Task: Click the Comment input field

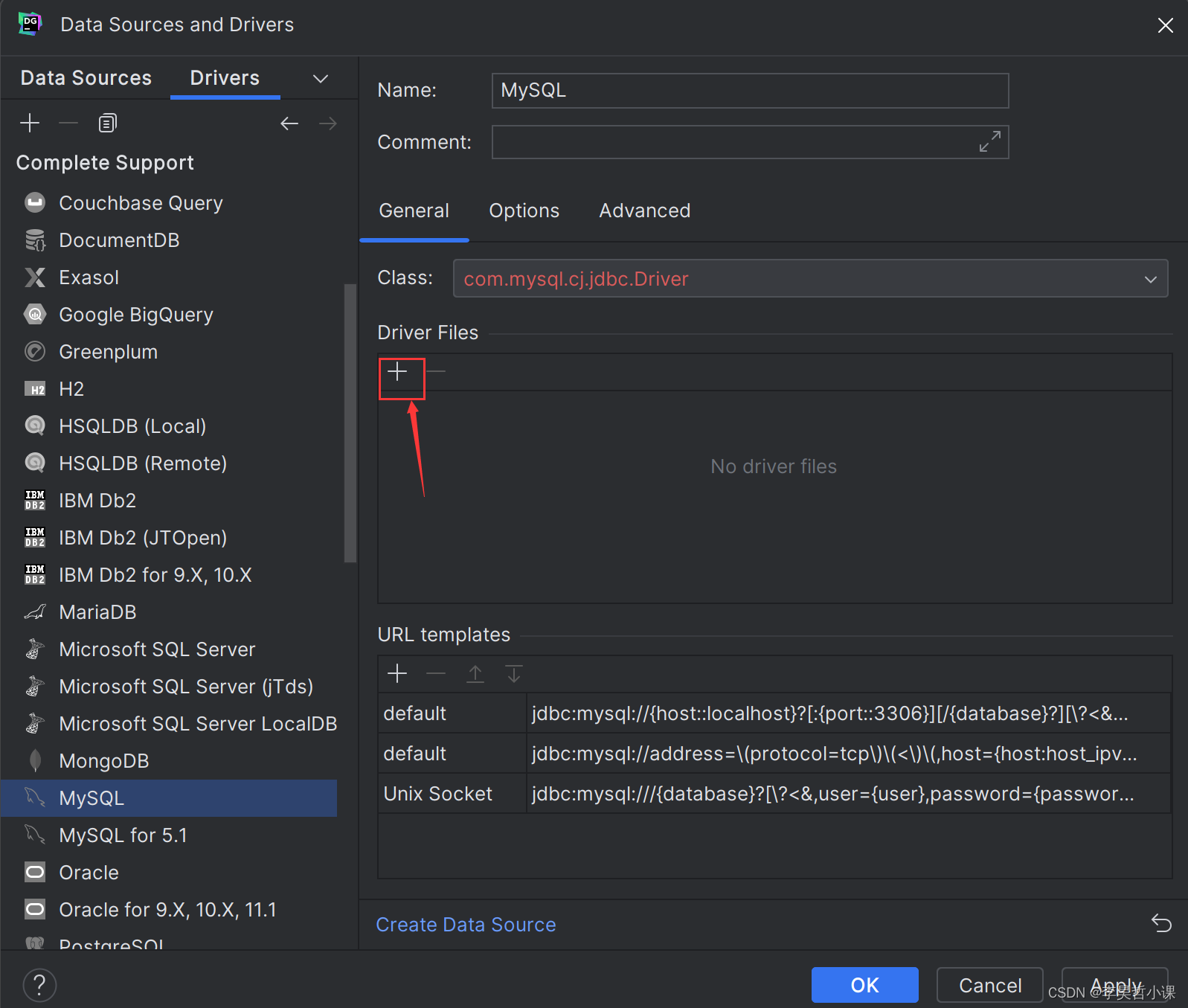Action: 750,142
